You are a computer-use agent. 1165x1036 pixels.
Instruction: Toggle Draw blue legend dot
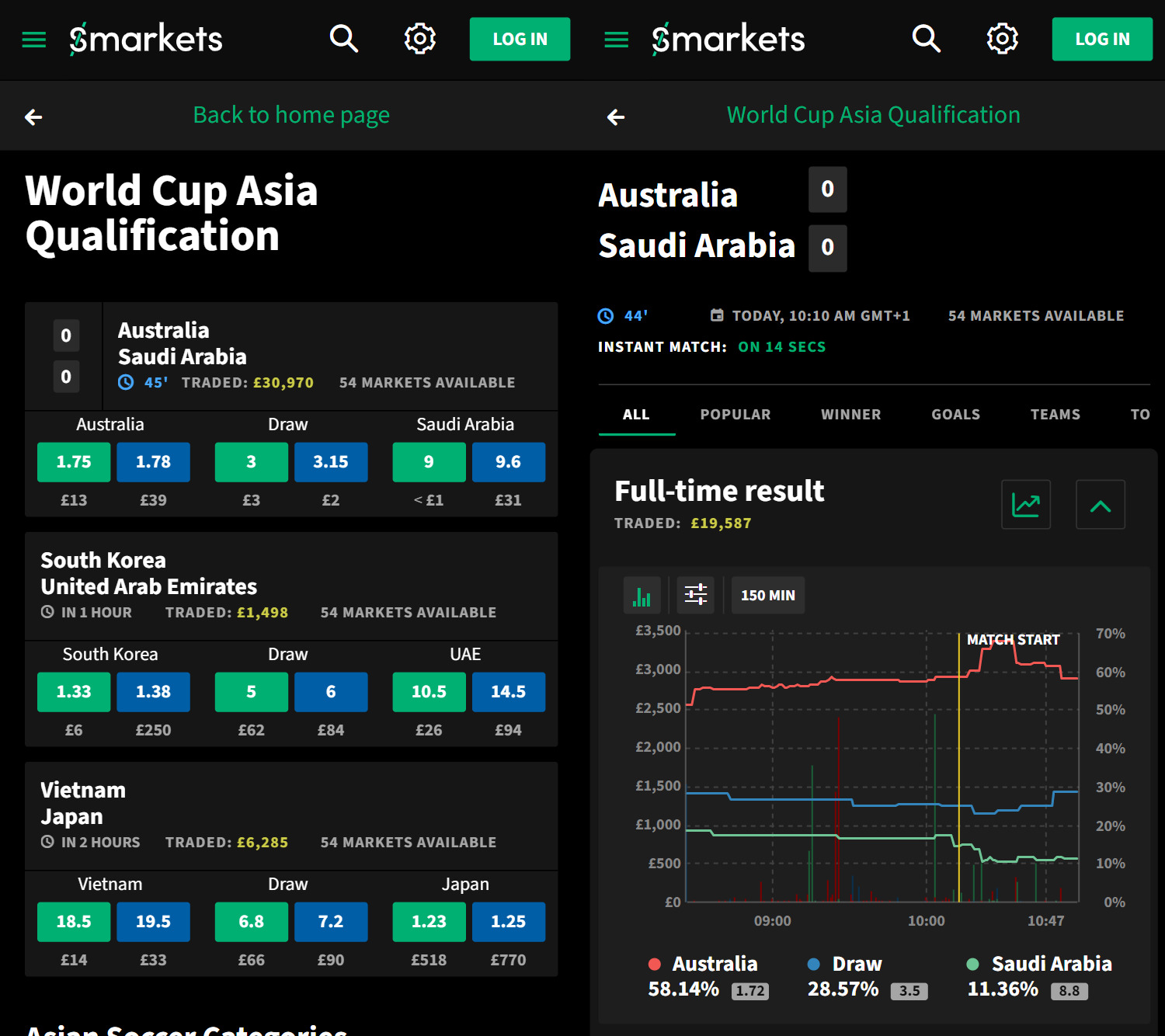814,965
